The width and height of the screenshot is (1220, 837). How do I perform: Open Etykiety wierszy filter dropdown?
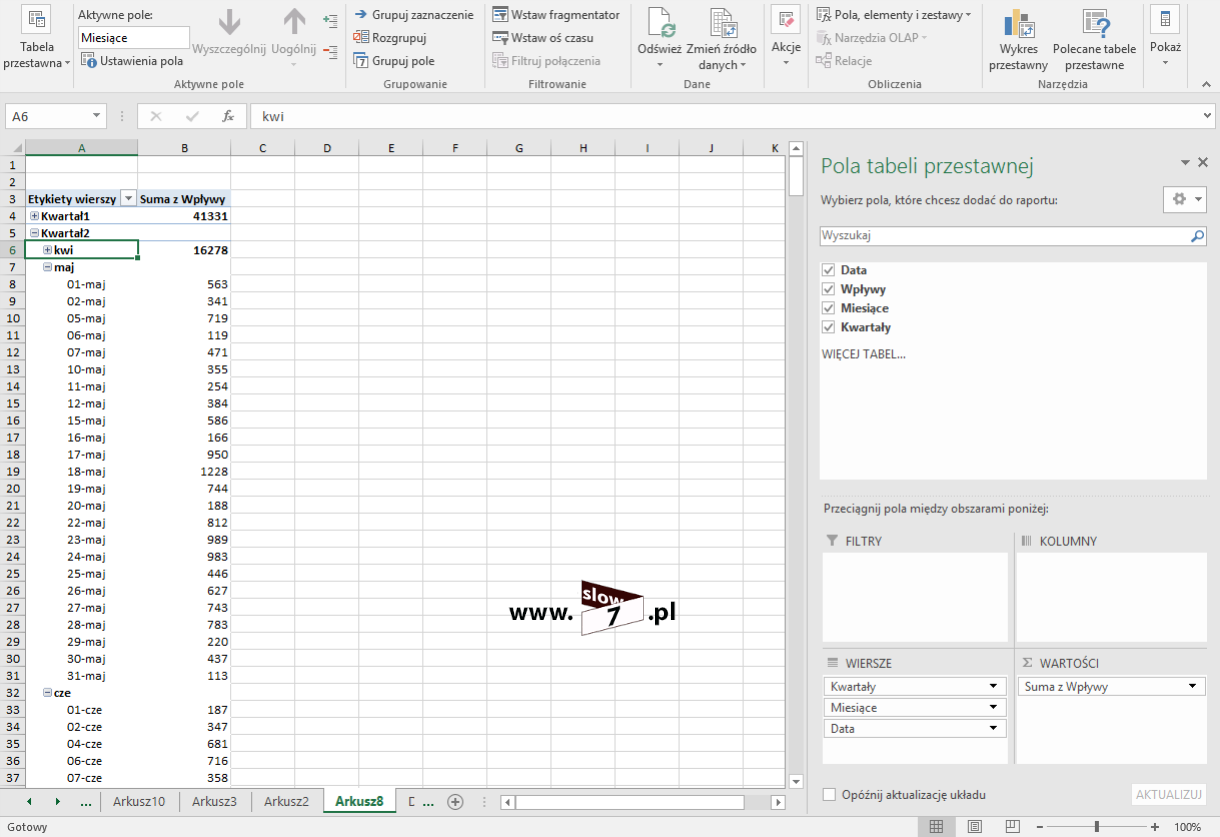tap(128, 199)
